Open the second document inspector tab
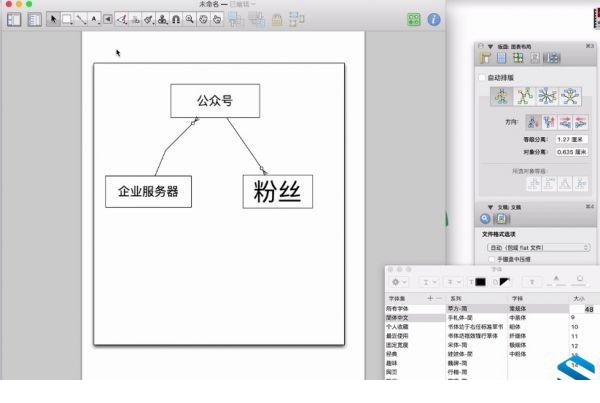Viewport: 600px width, 403px height. click(501, 219)
